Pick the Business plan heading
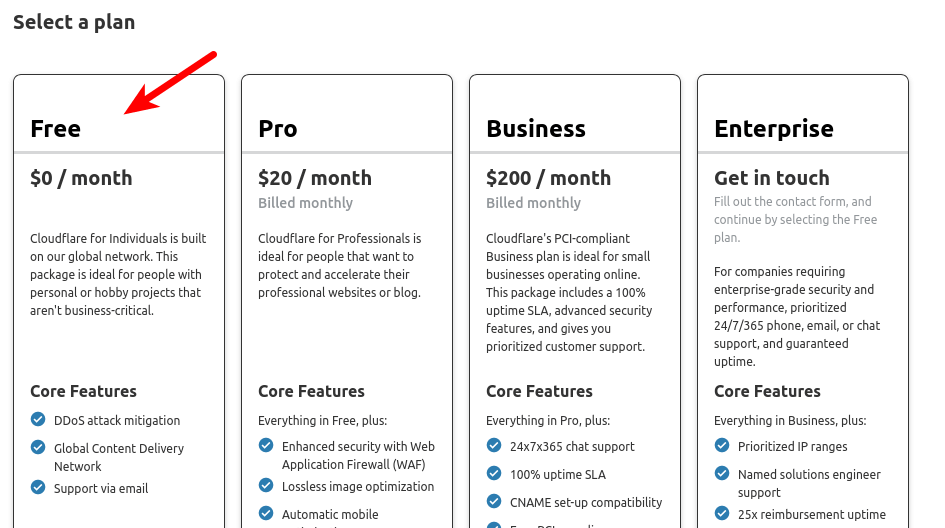 coord(536,129)
